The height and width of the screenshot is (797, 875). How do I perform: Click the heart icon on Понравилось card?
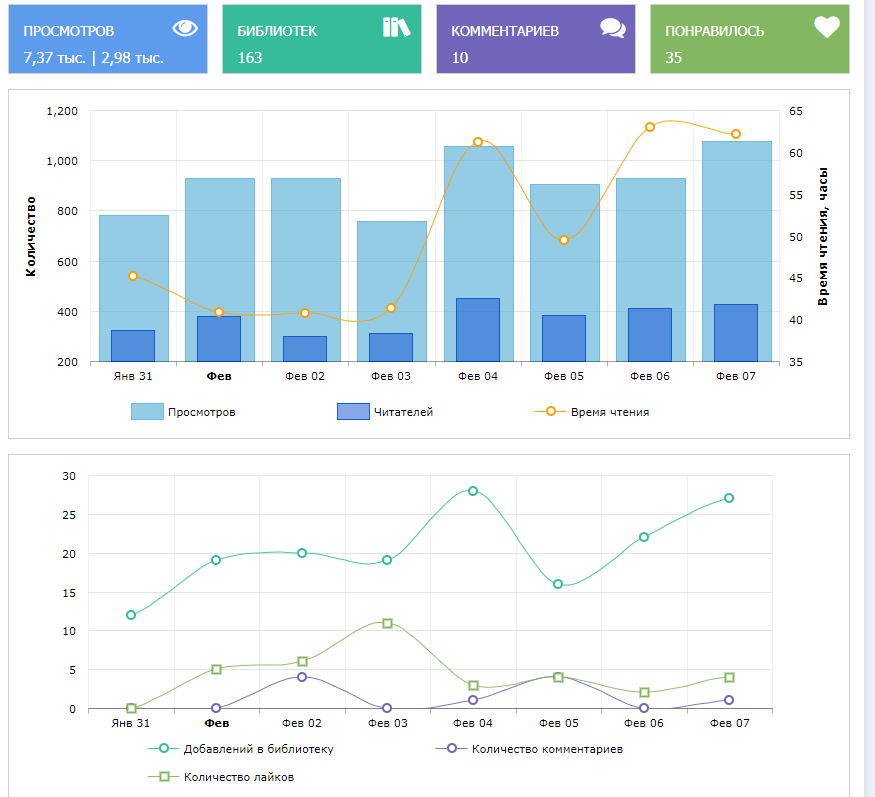[826, 28]
